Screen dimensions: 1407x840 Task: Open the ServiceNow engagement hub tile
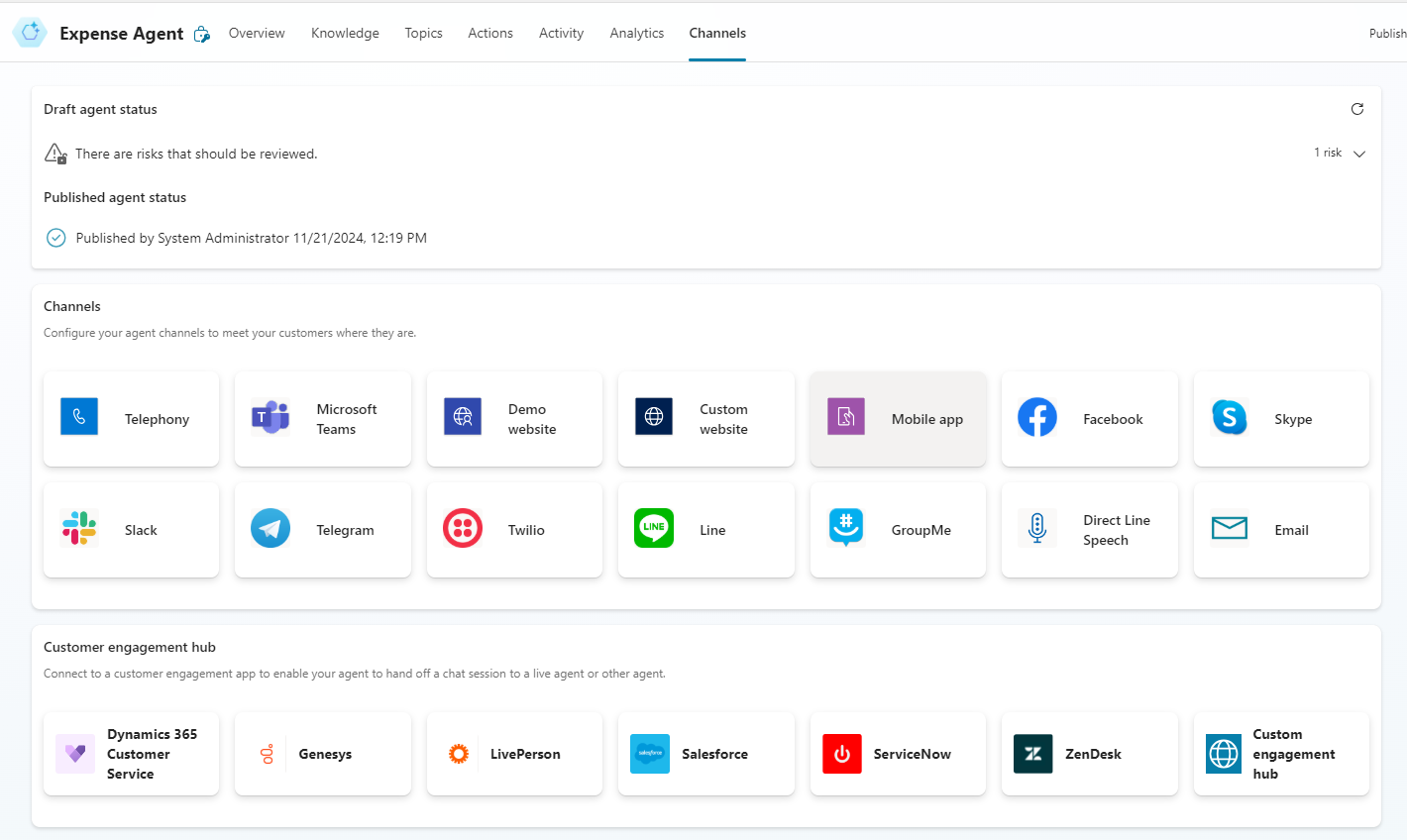tap(897, 753)
